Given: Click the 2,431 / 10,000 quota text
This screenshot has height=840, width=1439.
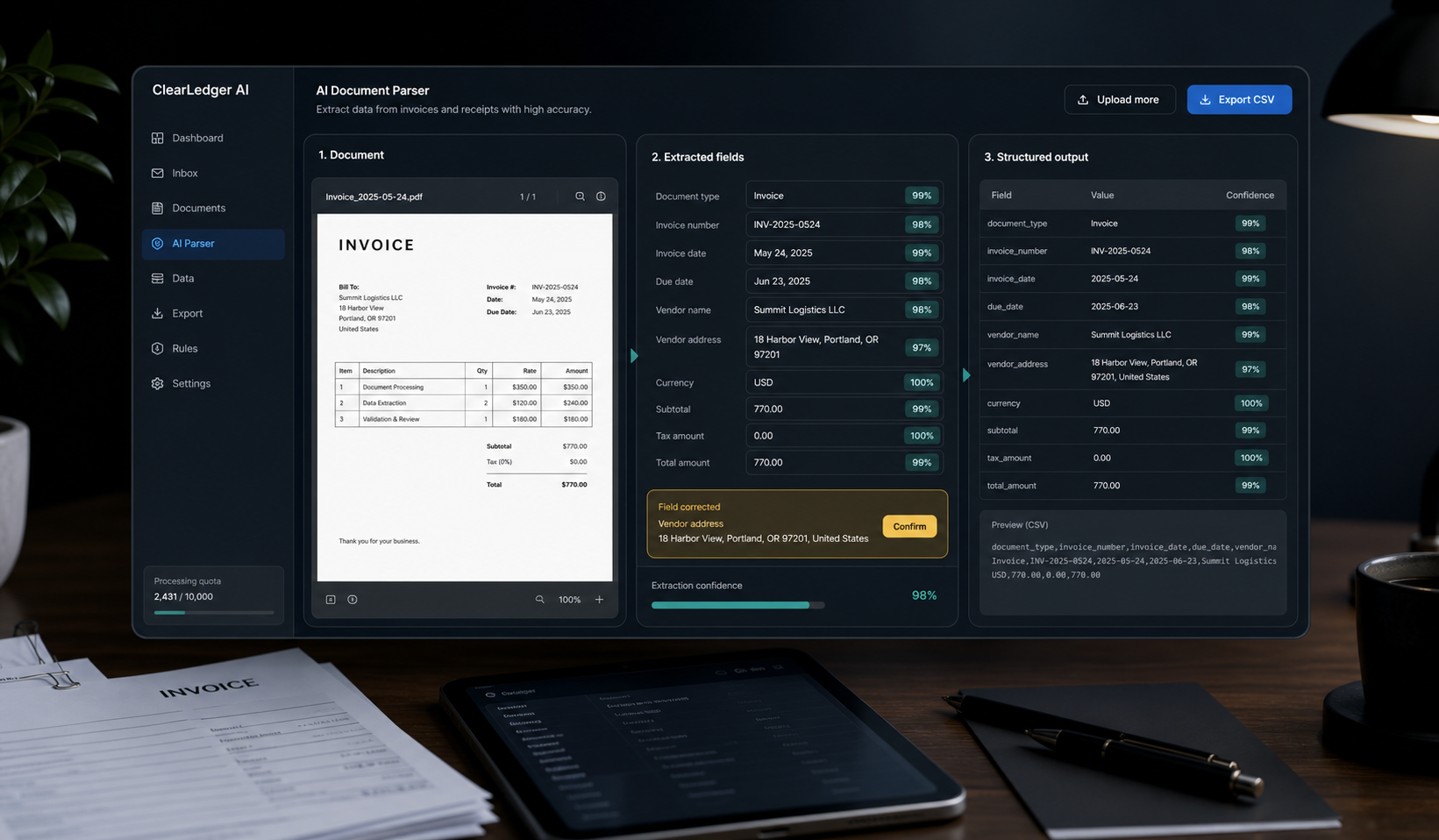Looking at the screenshot, I should click(183, 597).
